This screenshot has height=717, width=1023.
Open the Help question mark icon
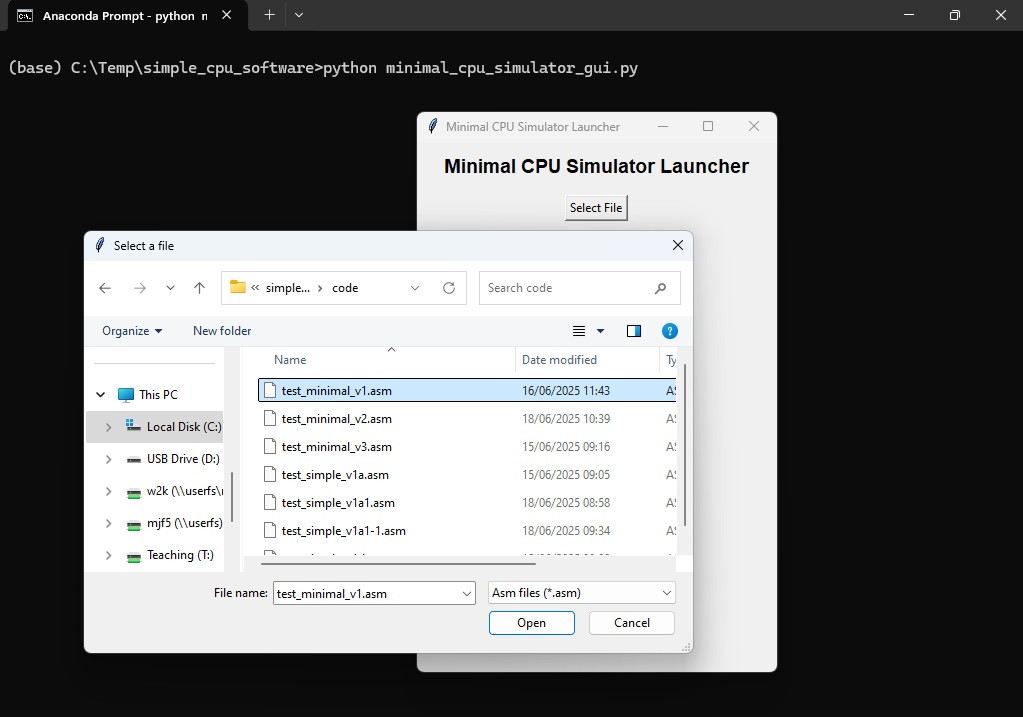tap(670, 331)
